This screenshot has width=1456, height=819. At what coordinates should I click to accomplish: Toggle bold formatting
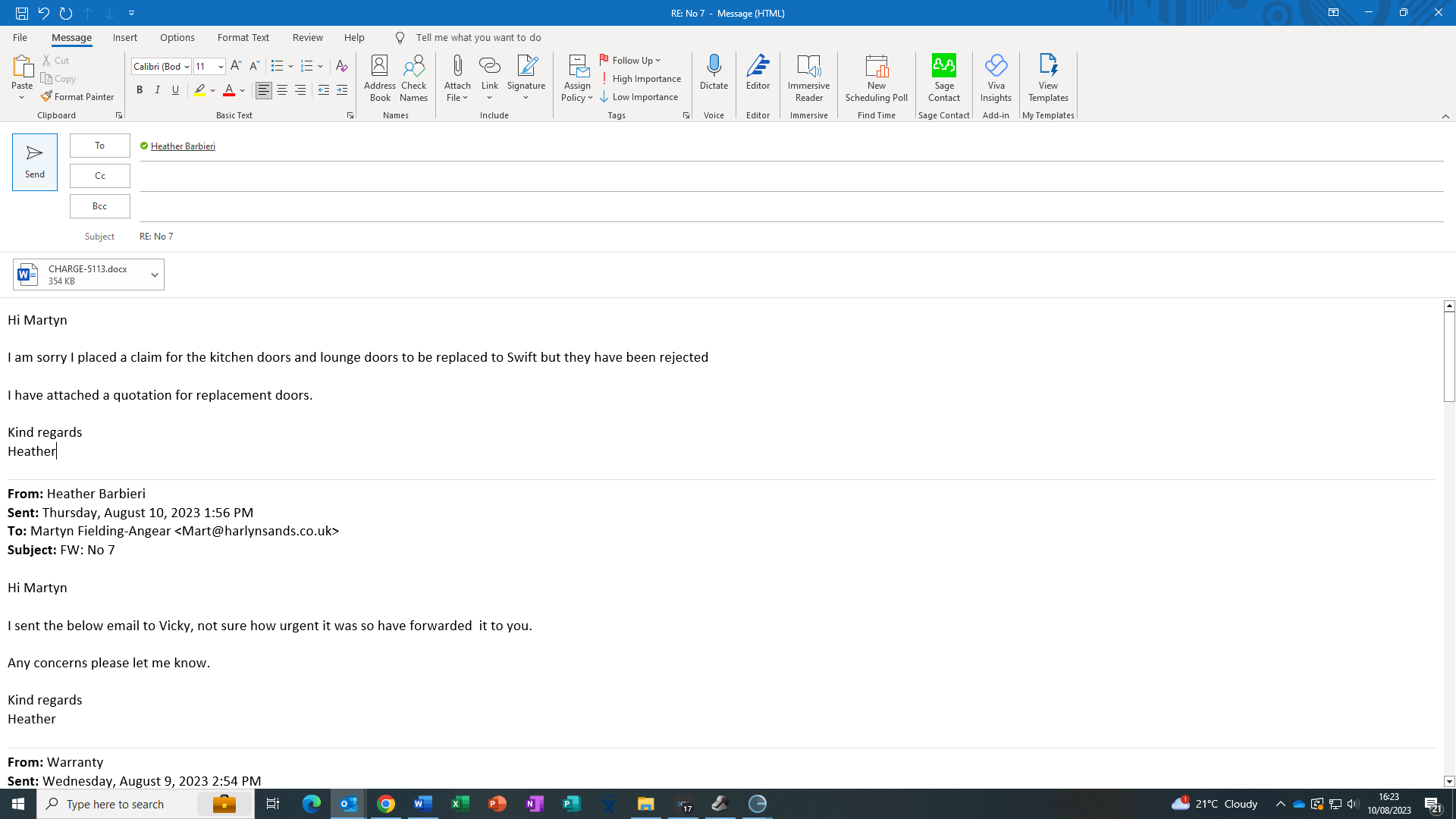[x=140, y=90]
